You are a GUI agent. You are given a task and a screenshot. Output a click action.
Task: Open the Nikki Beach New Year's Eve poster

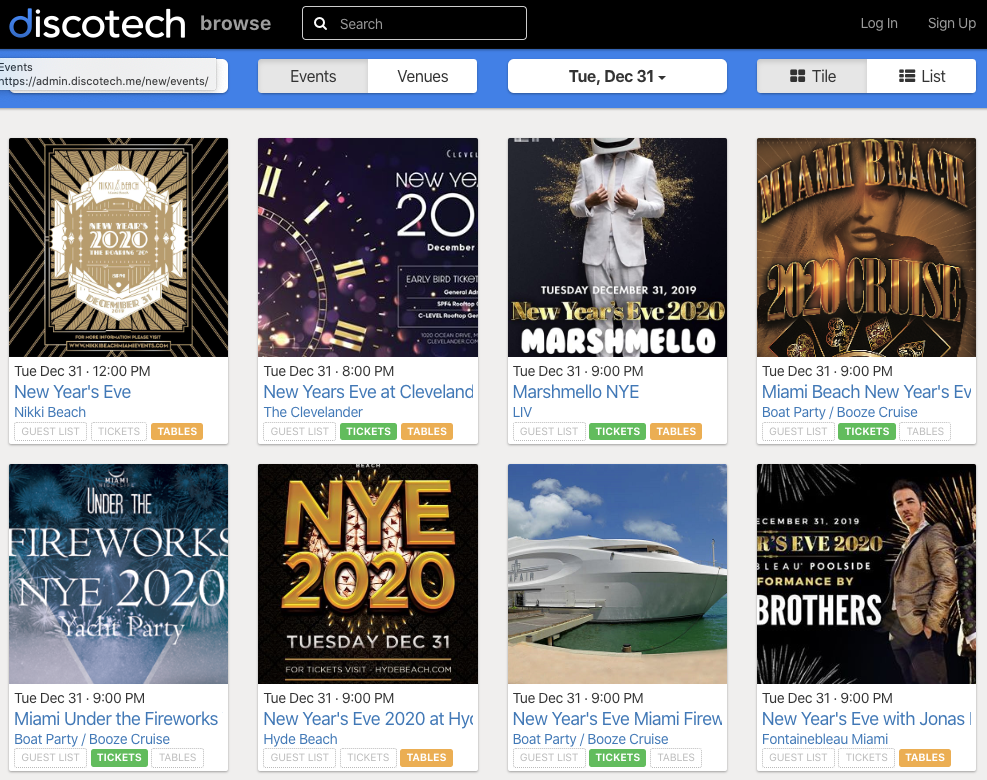(x=118, y=247)
